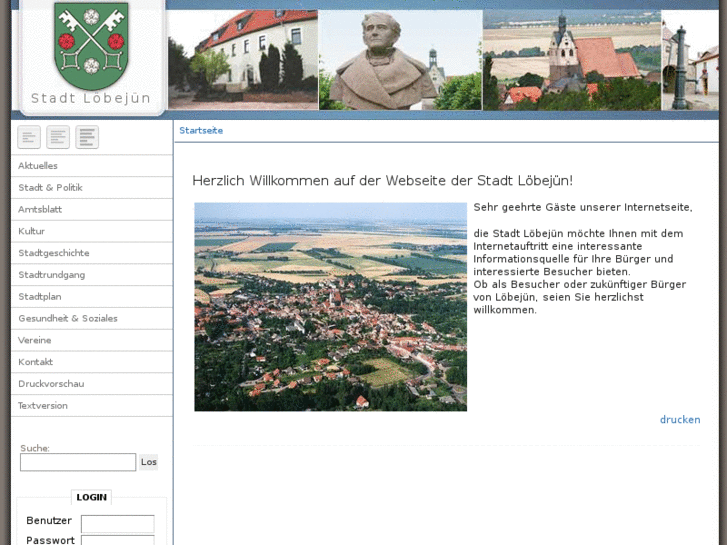Click the Startseite breadcrumb link
The height and width of the screenshot is (545, 727).
pos(201,131)
